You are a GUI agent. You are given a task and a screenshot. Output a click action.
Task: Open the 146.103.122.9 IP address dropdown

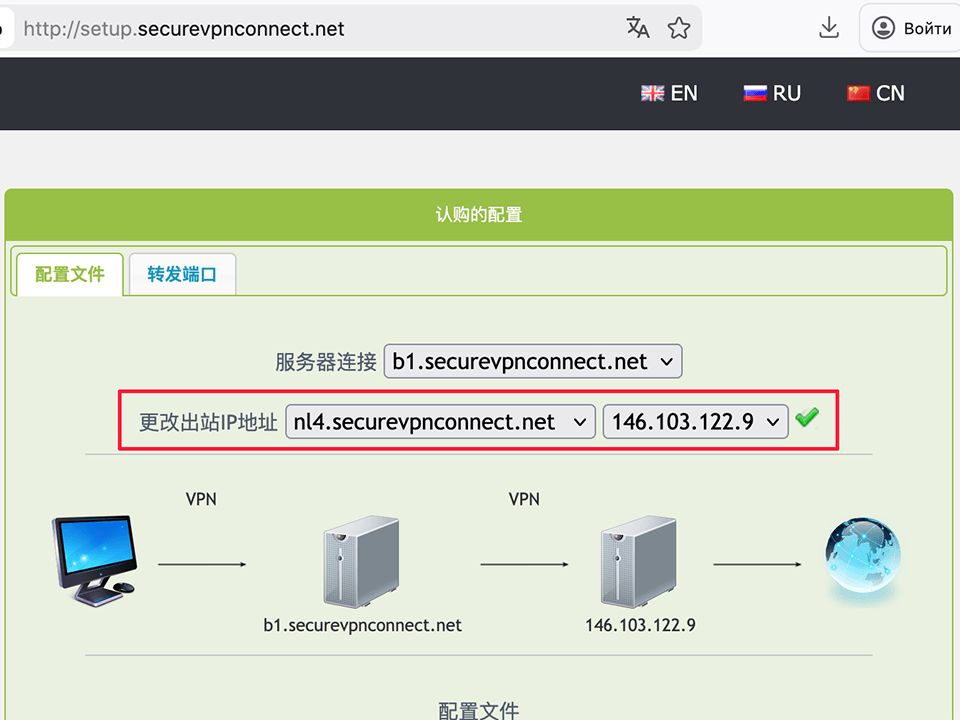pos(695,421)
